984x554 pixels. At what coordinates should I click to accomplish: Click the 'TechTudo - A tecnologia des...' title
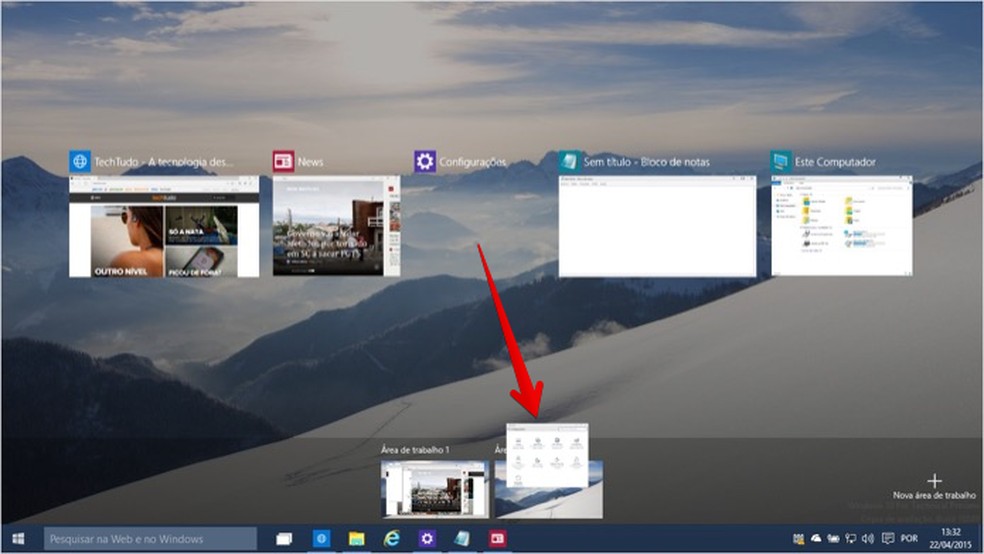tap(163, 162)
